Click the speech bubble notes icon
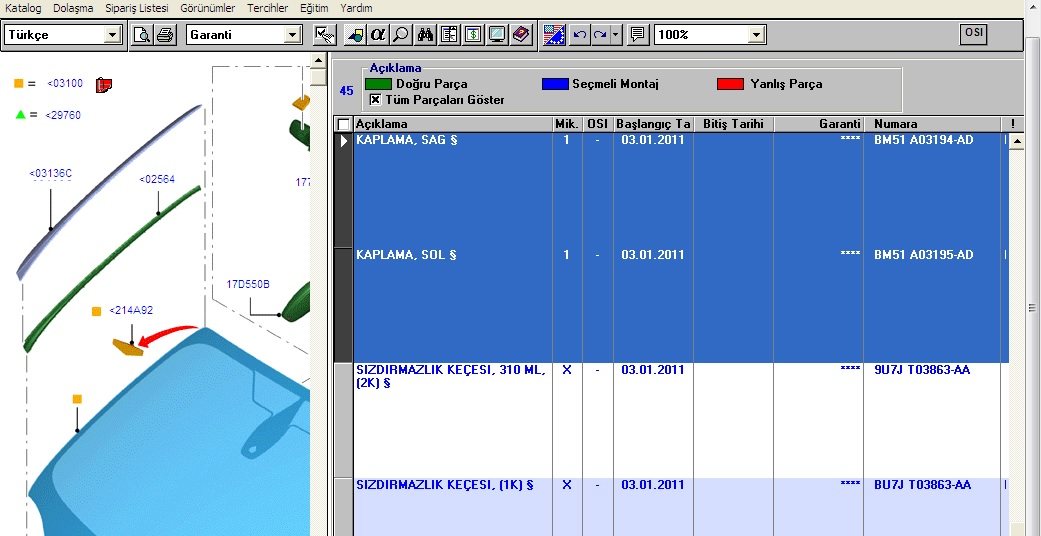 [637, 35]
